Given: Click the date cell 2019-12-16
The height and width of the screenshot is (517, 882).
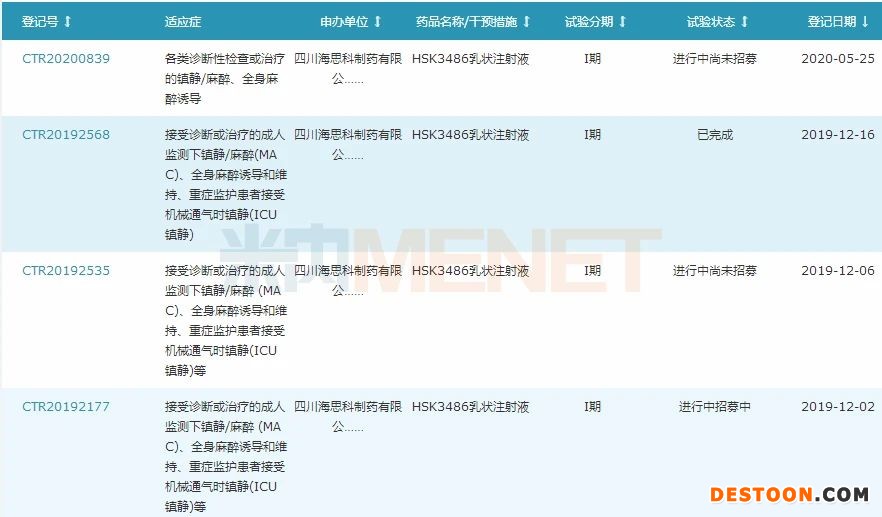Looking at the screenshot, I should [837, 135].
